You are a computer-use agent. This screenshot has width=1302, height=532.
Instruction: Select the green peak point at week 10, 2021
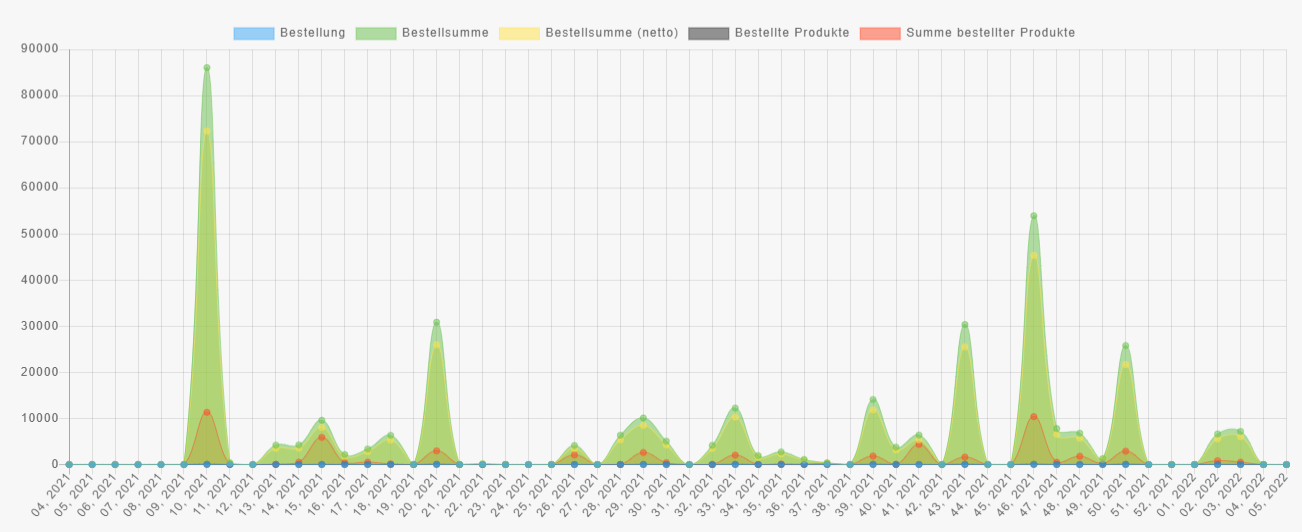tap(207, 68)
